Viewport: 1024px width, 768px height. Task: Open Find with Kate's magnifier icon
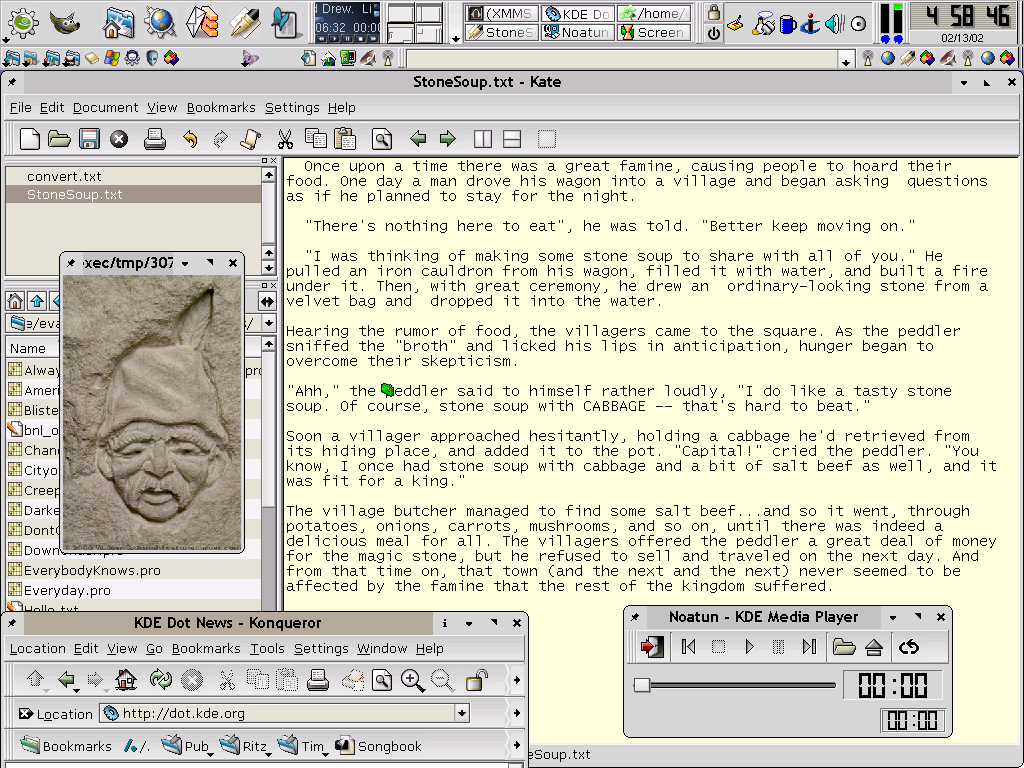(x=382, y=139)
